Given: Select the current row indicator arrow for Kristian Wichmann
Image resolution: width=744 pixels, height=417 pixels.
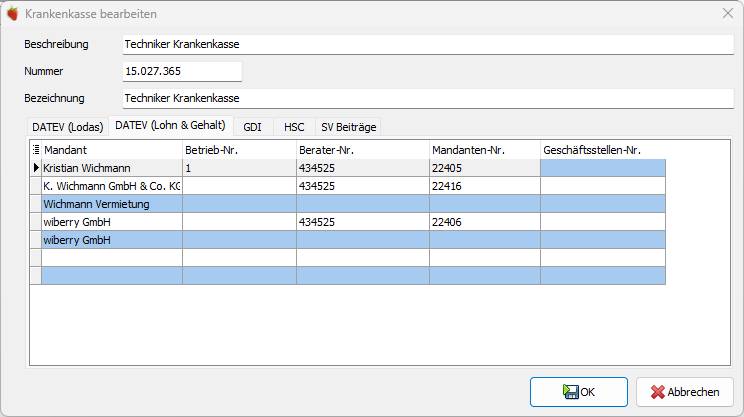Looking at the screenshot, I should pyautogui.click(x=36, y=168).
